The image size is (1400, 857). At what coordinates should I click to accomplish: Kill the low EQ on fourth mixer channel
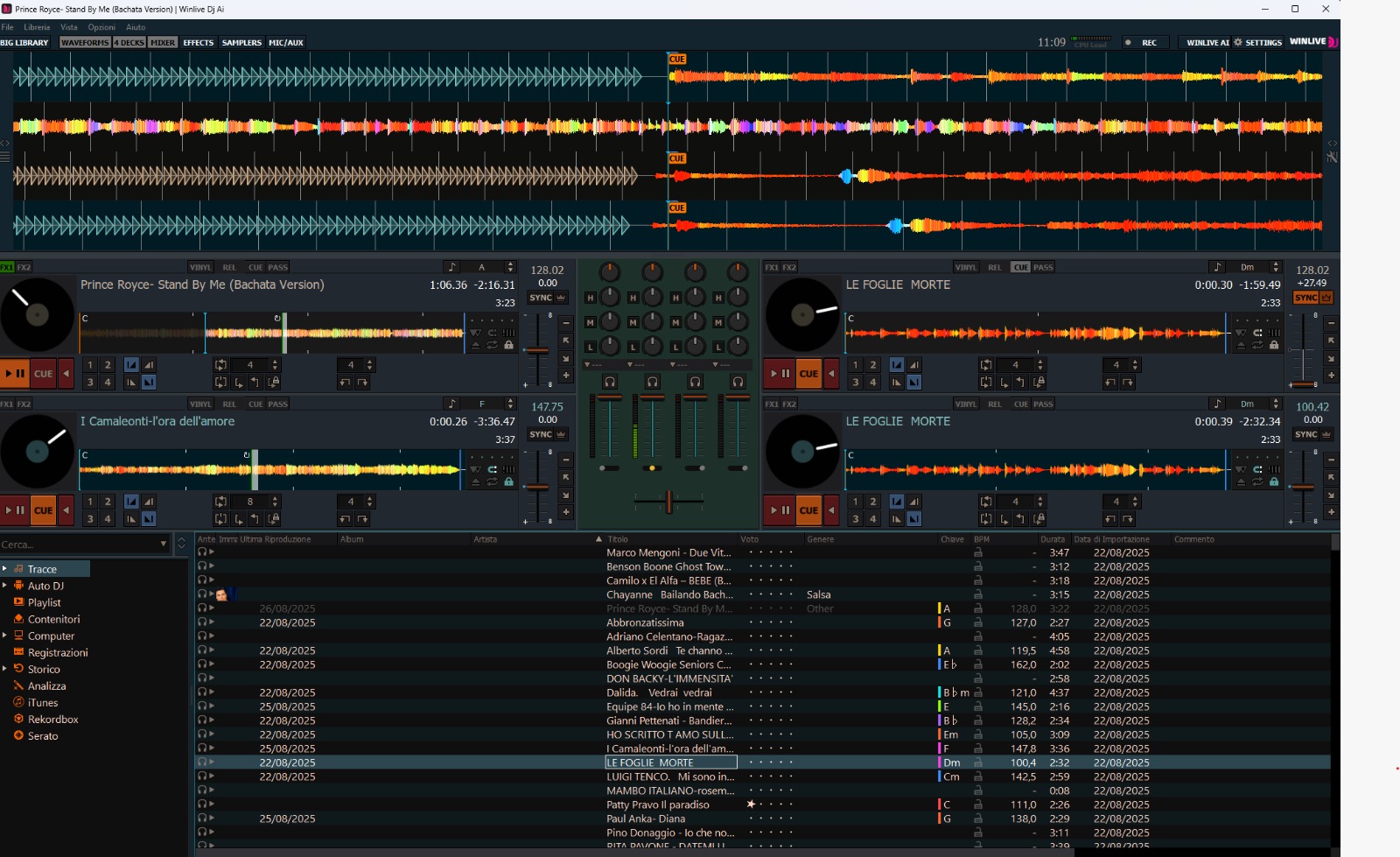coord(718,347)
